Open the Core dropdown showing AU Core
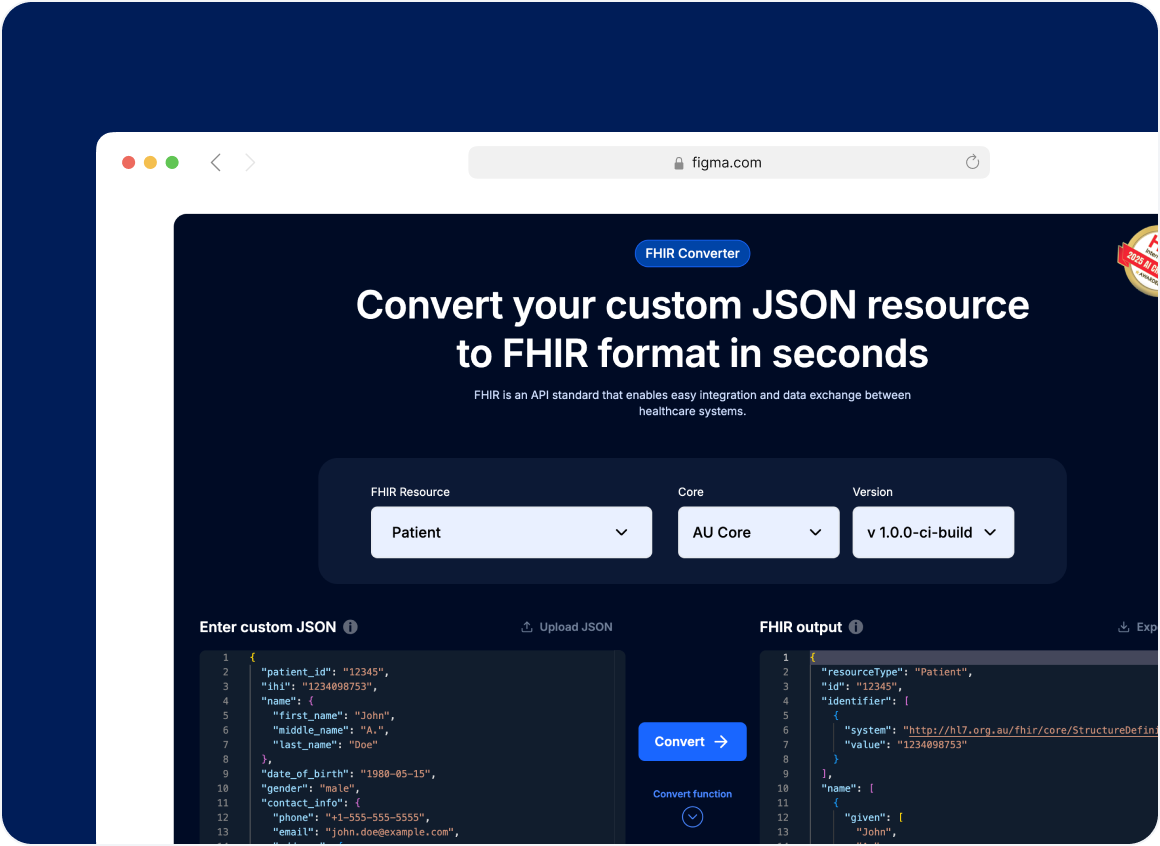The width and height of the screenshot is (1160, 846). (x=758, y=532)
